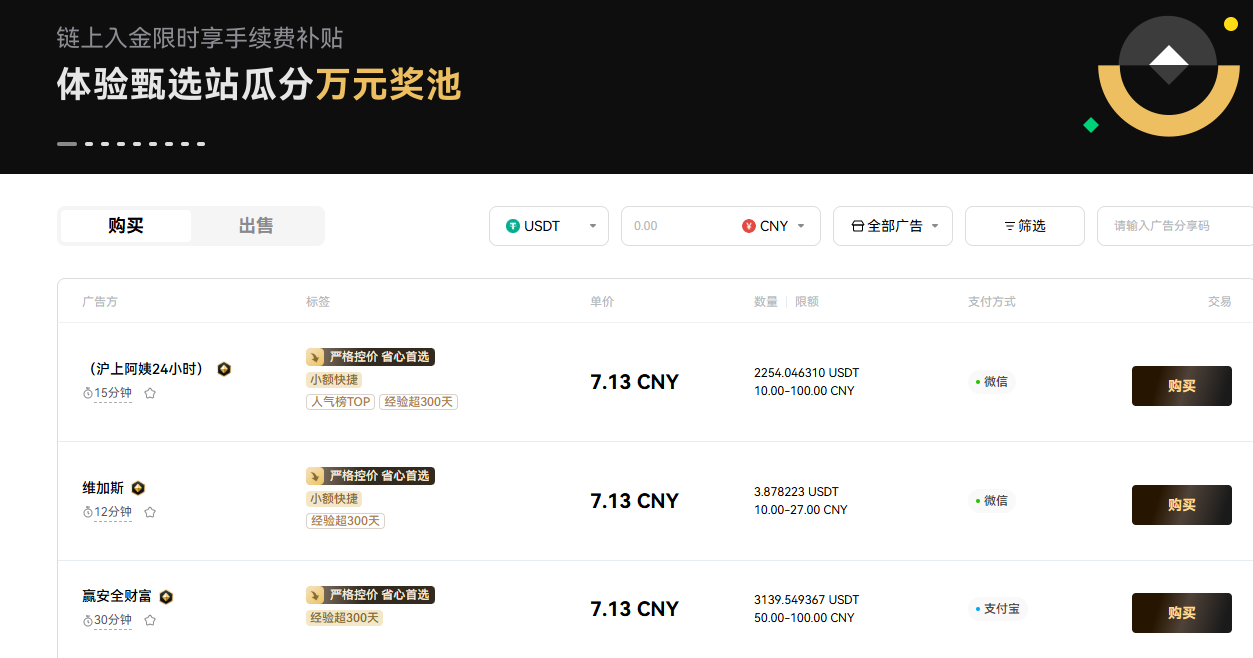Click the verified badge next to 赢安全财富

(x=166, y=597)
